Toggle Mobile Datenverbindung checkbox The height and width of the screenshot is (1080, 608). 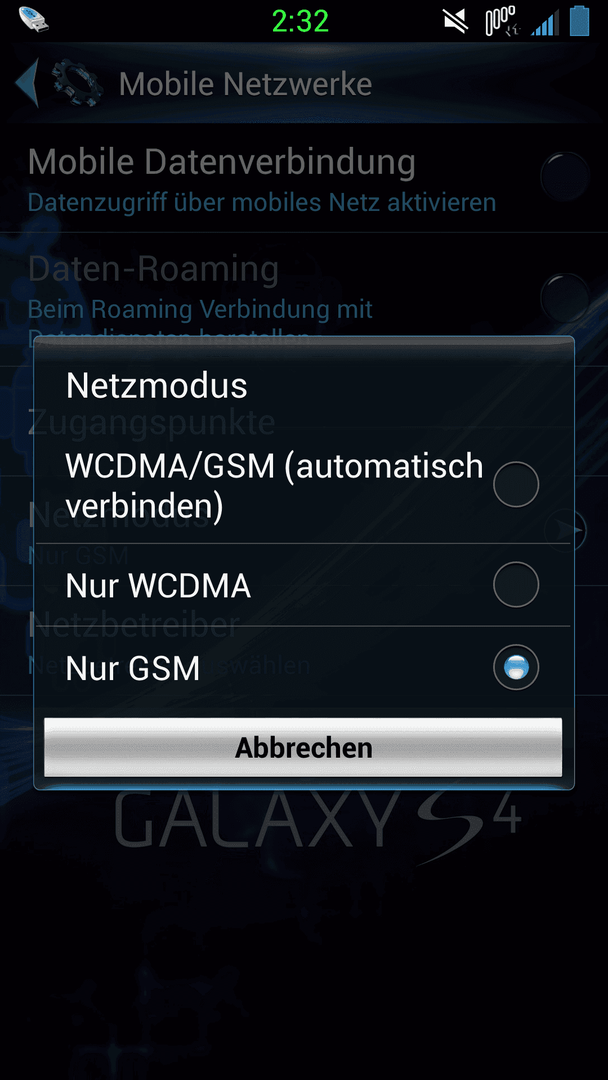[565, 176]
